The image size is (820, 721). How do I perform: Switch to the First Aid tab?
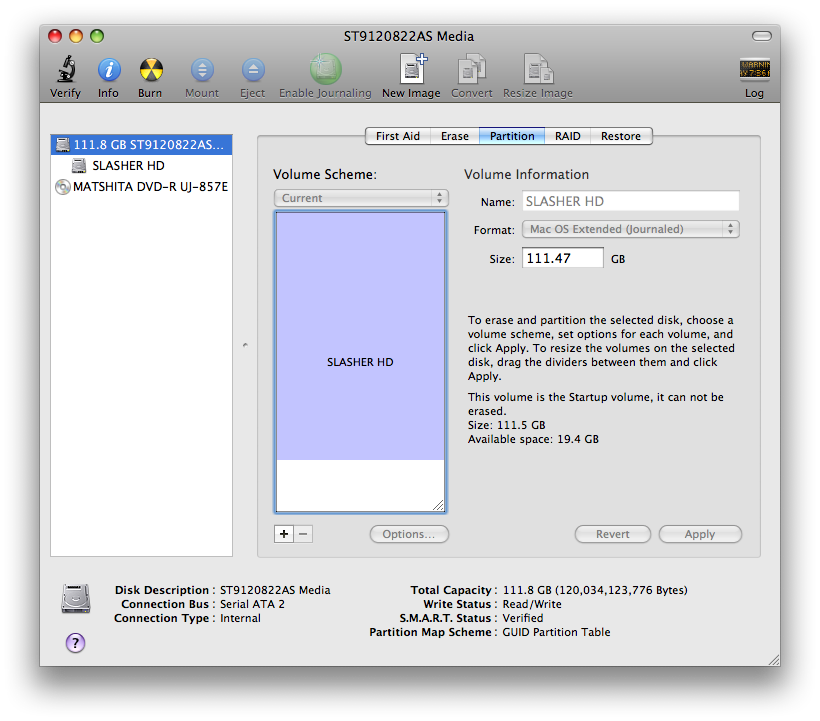click(397, 136)
